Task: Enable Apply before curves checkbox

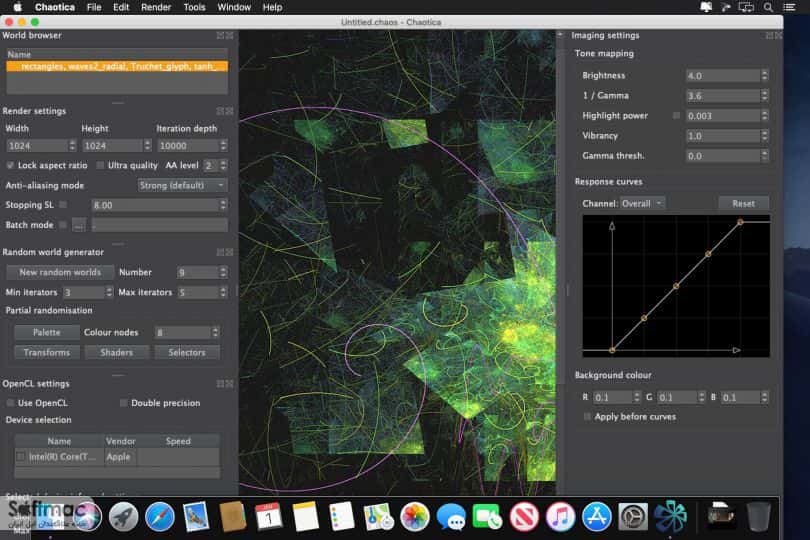Action: [587, 416]
